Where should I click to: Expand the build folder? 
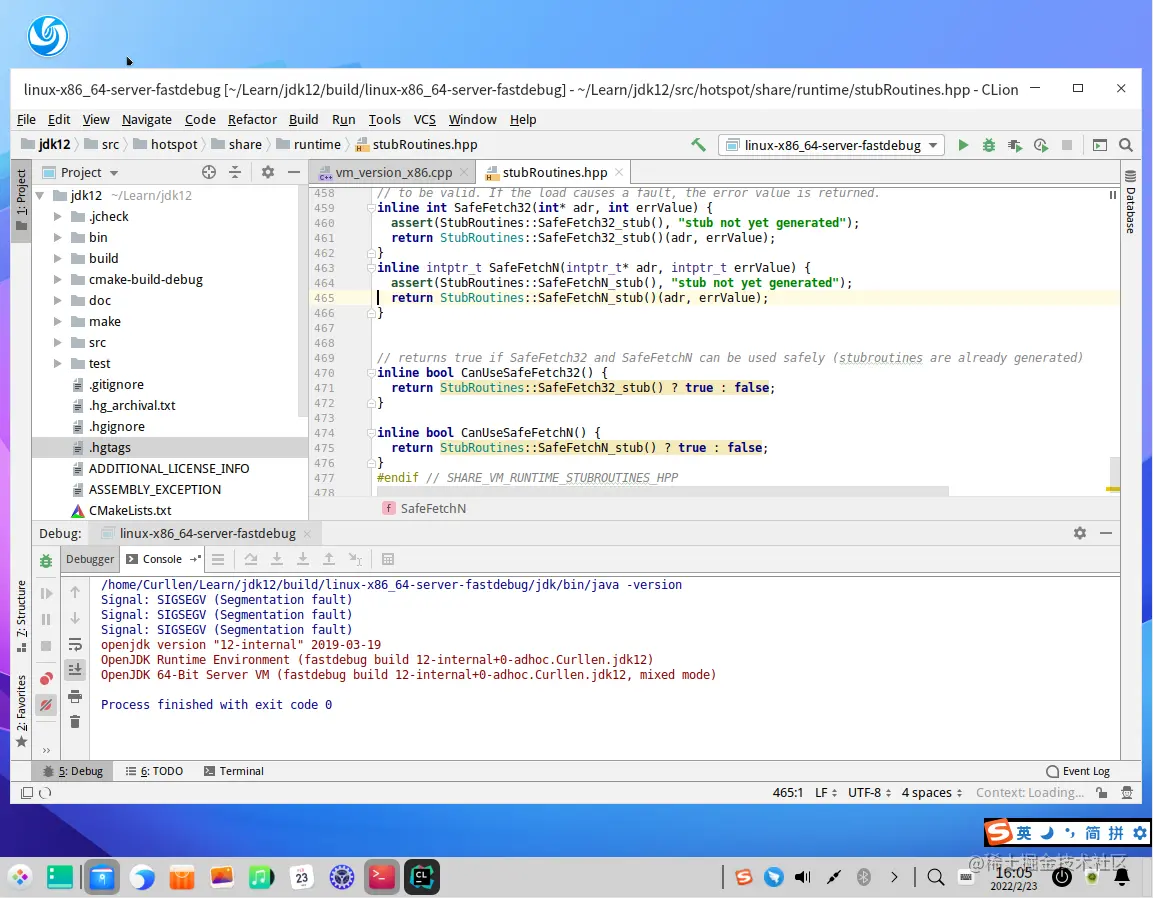click(x=57, y=258)
